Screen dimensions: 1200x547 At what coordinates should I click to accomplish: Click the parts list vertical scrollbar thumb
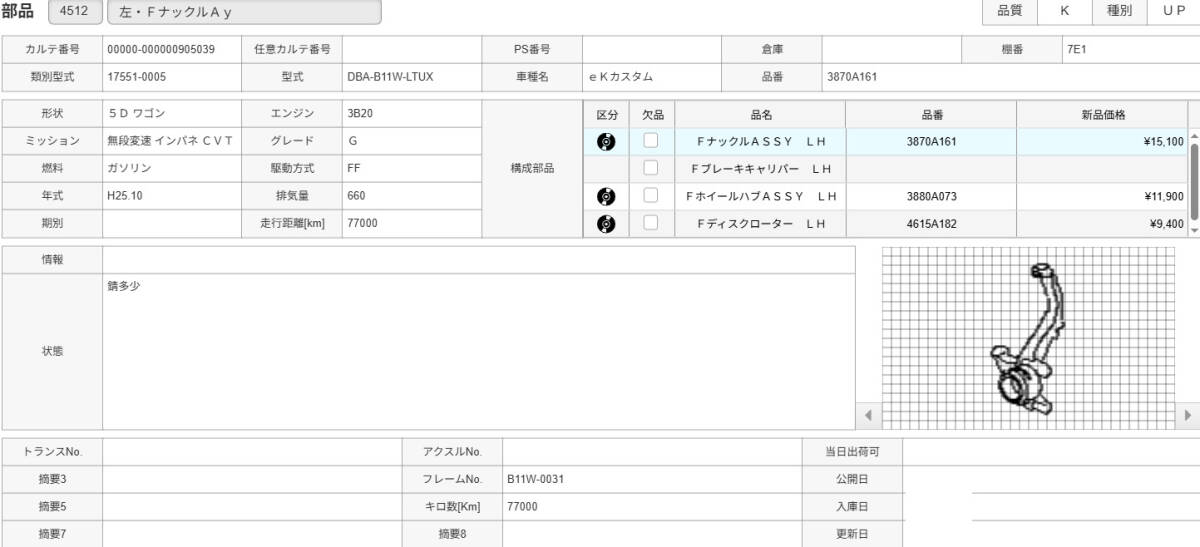(1193, 180)
